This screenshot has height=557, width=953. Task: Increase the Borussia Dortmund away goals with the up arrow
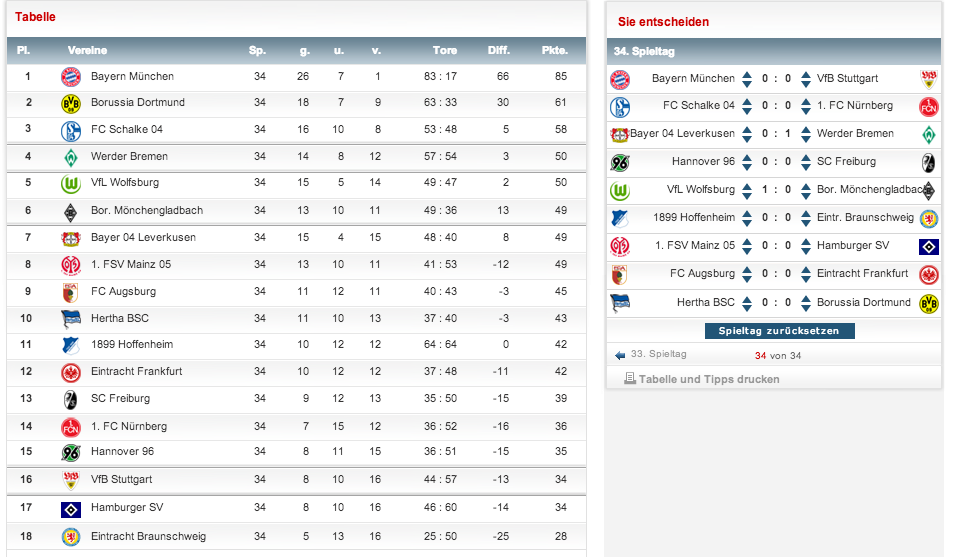point(806,298)
